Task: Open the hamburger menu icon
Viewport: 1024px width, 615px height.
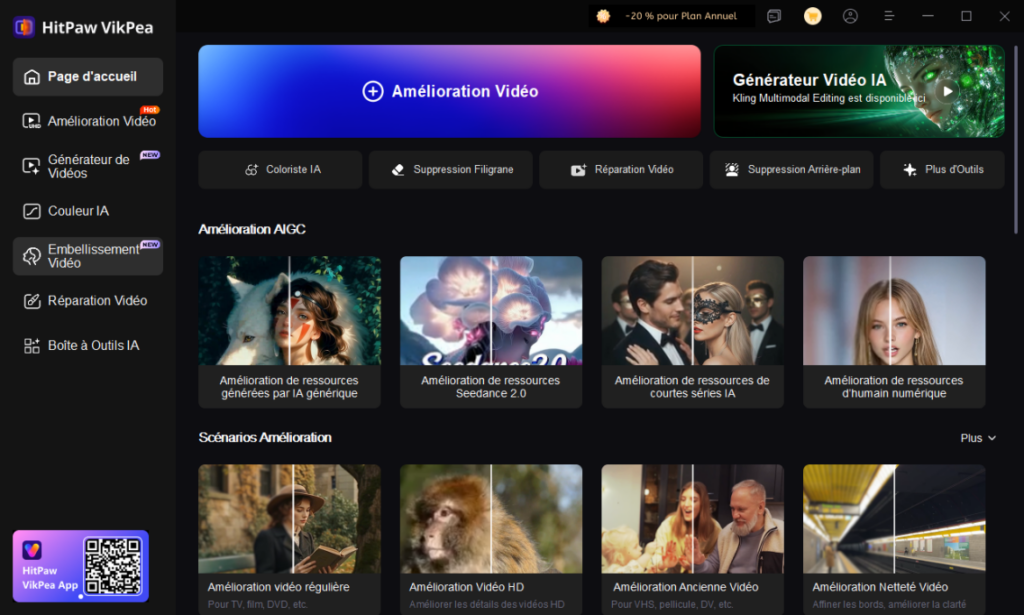Action: [889, 16]
